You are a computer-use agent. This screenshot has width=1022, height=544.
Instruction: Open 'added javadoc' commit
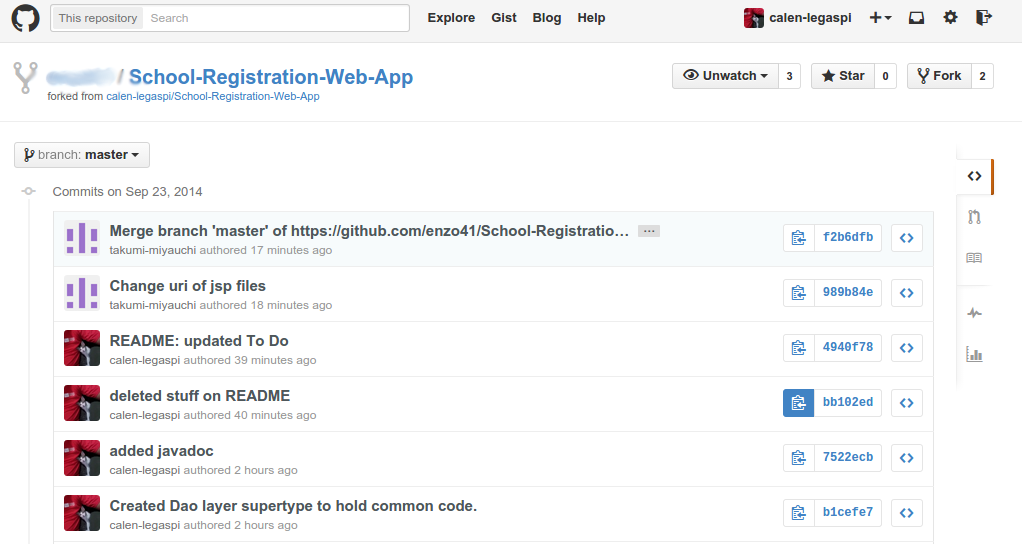[162, 451]
